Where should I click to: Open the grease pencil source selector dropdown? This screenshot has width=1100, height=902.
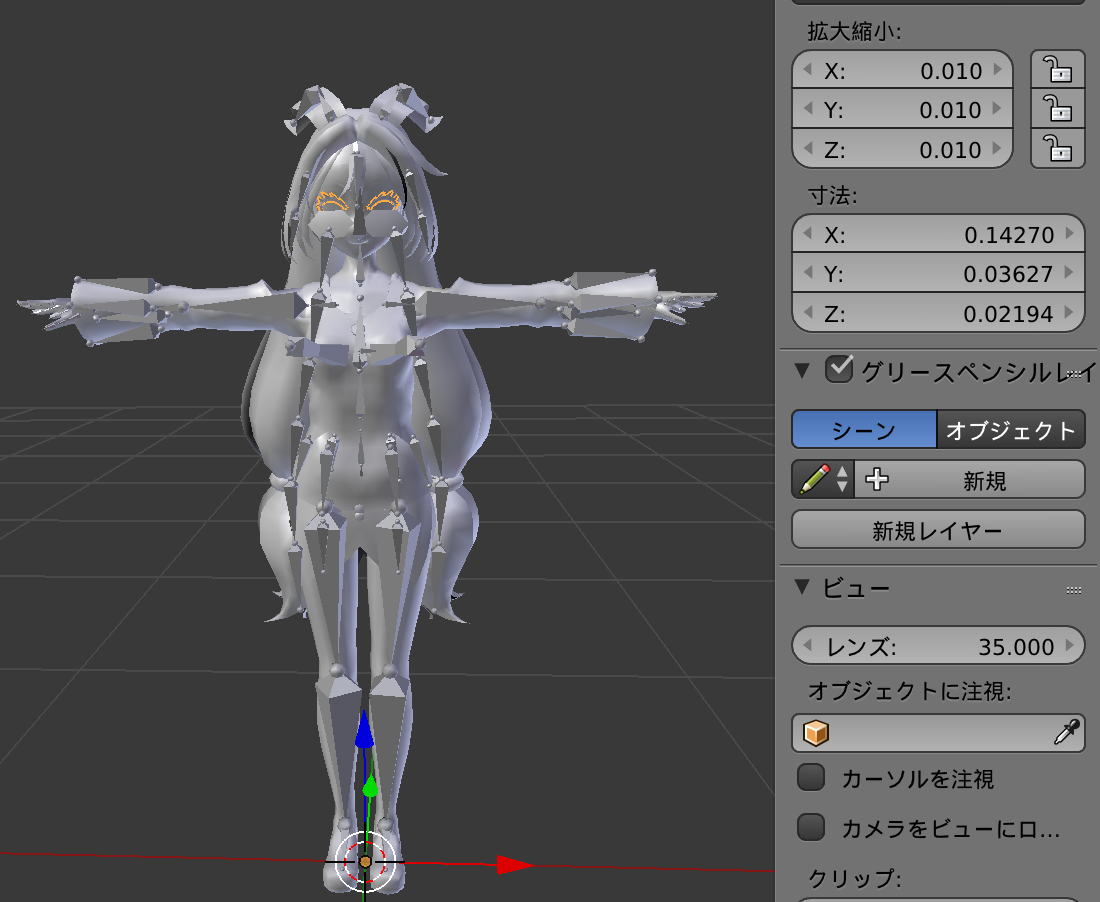(x=843, y=480)
